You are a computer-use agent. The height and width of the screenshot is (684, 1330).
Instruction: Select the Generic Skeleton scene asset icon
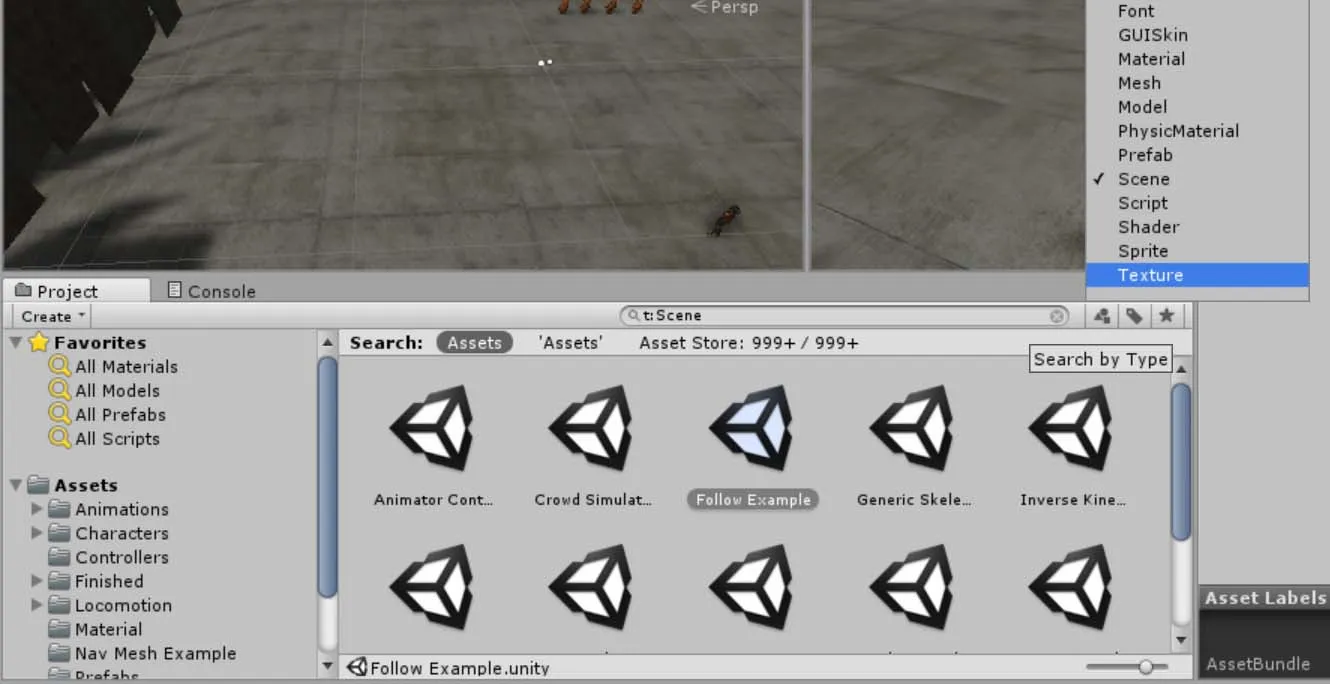pos(913,427)
